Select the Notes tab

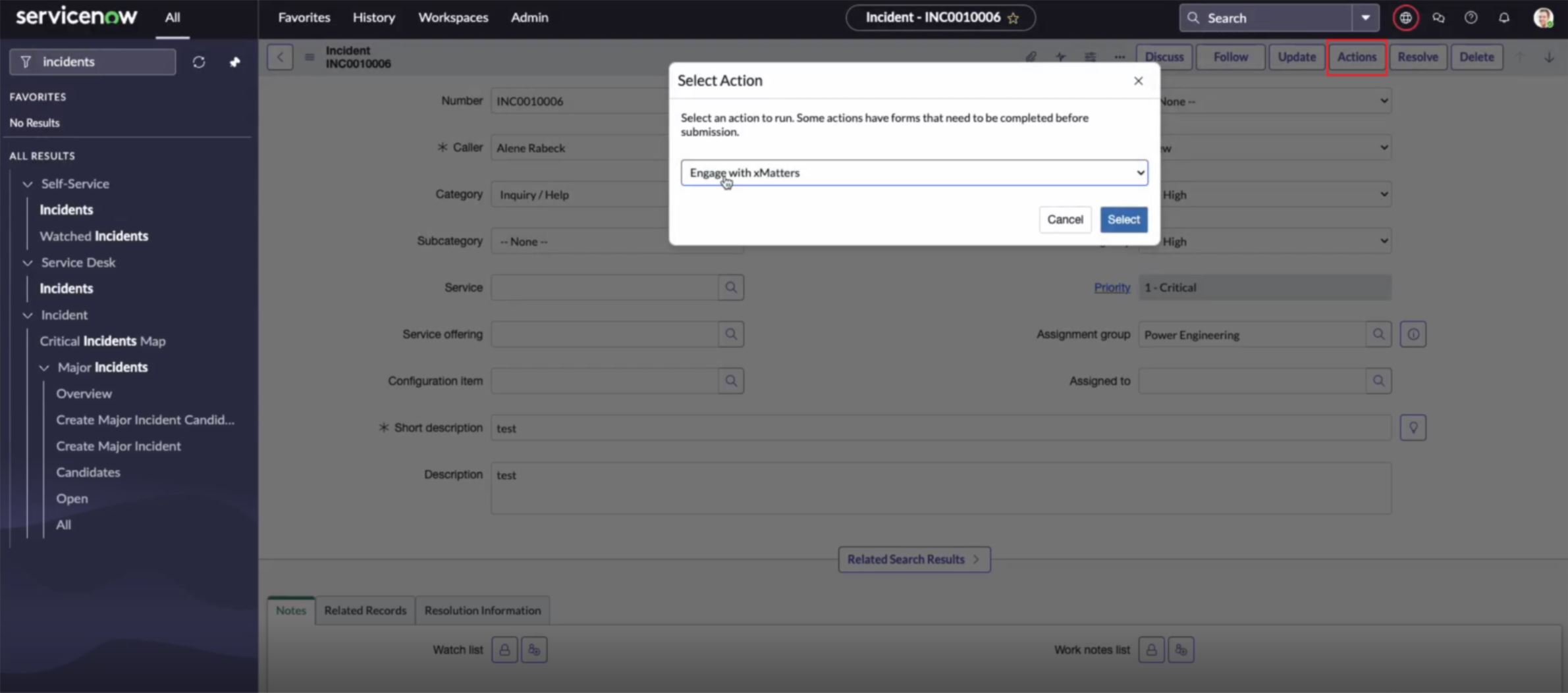click(291, 611)
